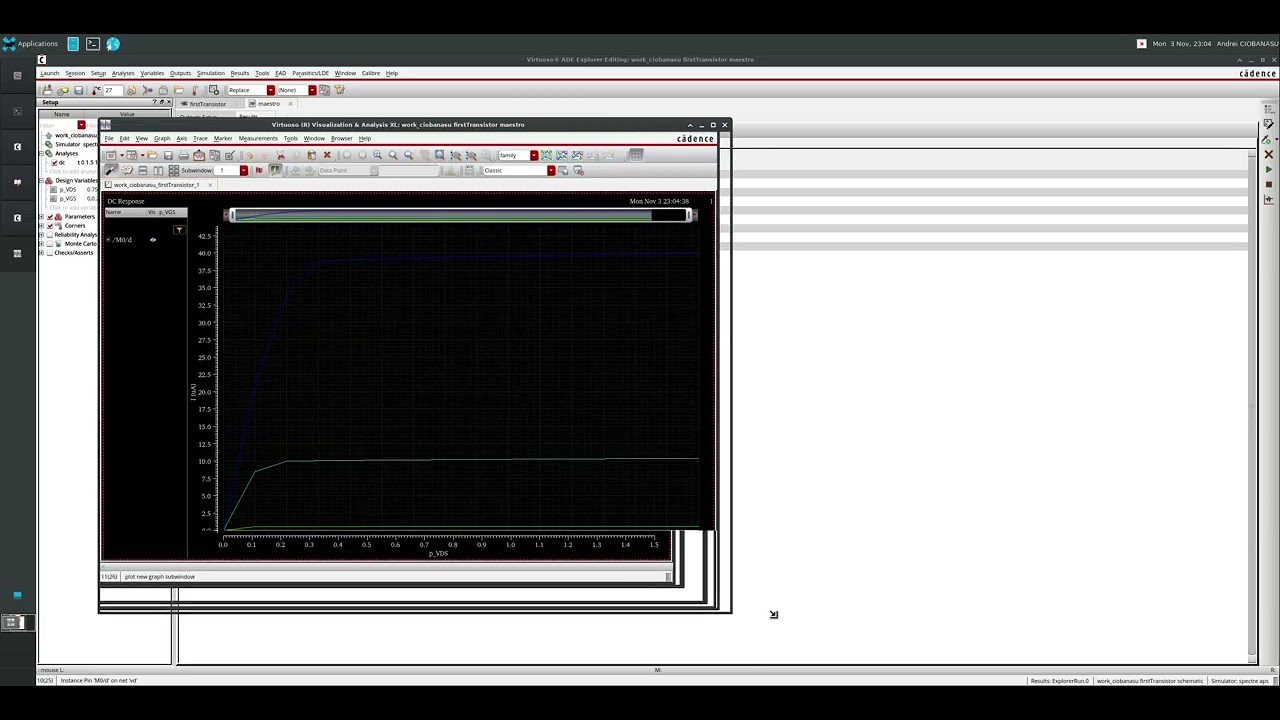Click the horizontal strip layout icon
This screenshot has width=1280, height=720.
142,170
